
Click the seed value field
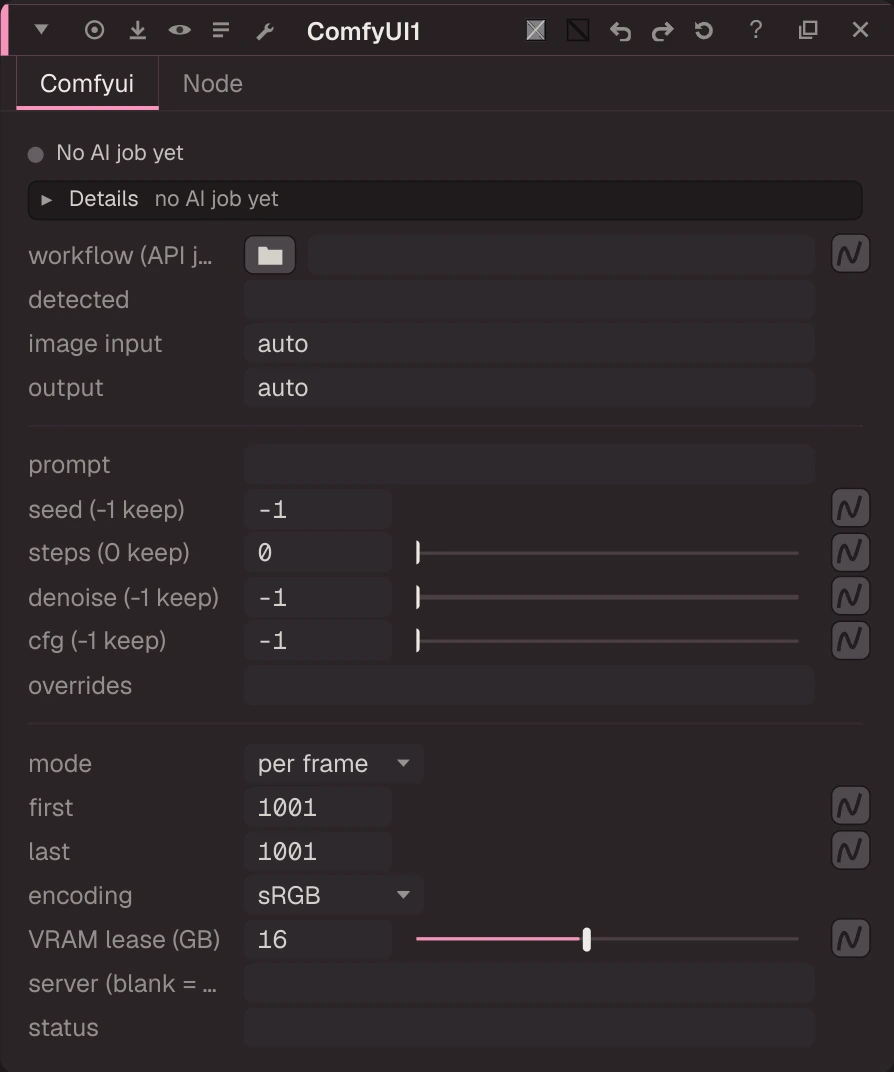point(318,509)
